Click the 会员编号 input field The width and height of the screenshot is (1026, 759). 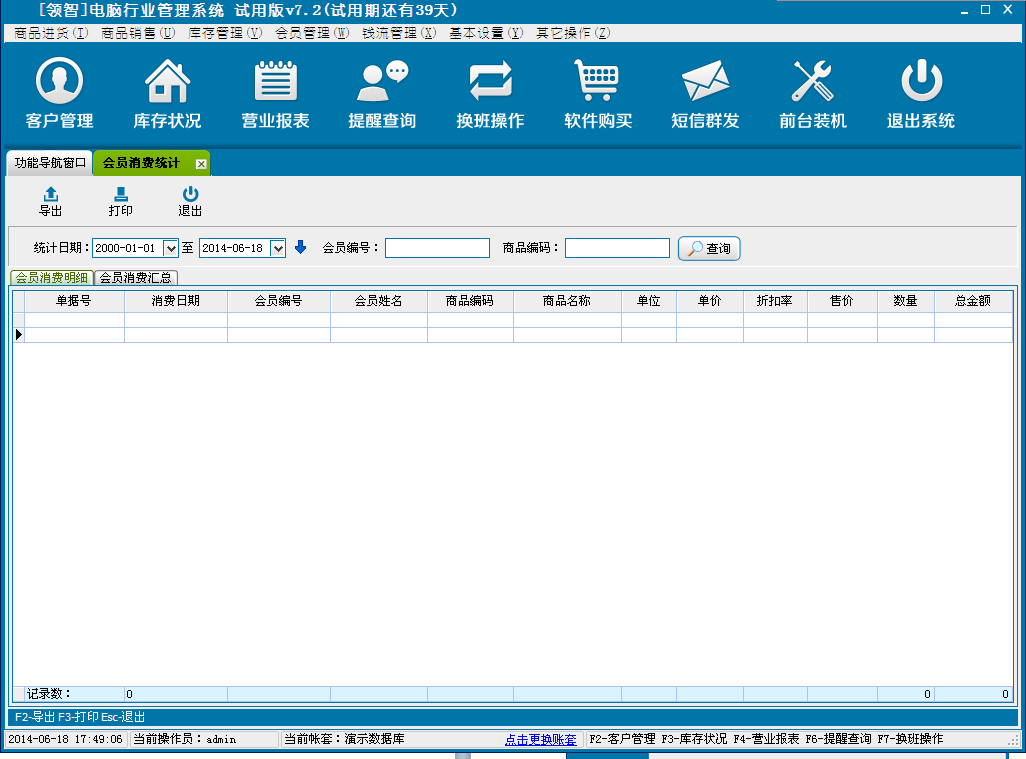click(x=437, y=248)
